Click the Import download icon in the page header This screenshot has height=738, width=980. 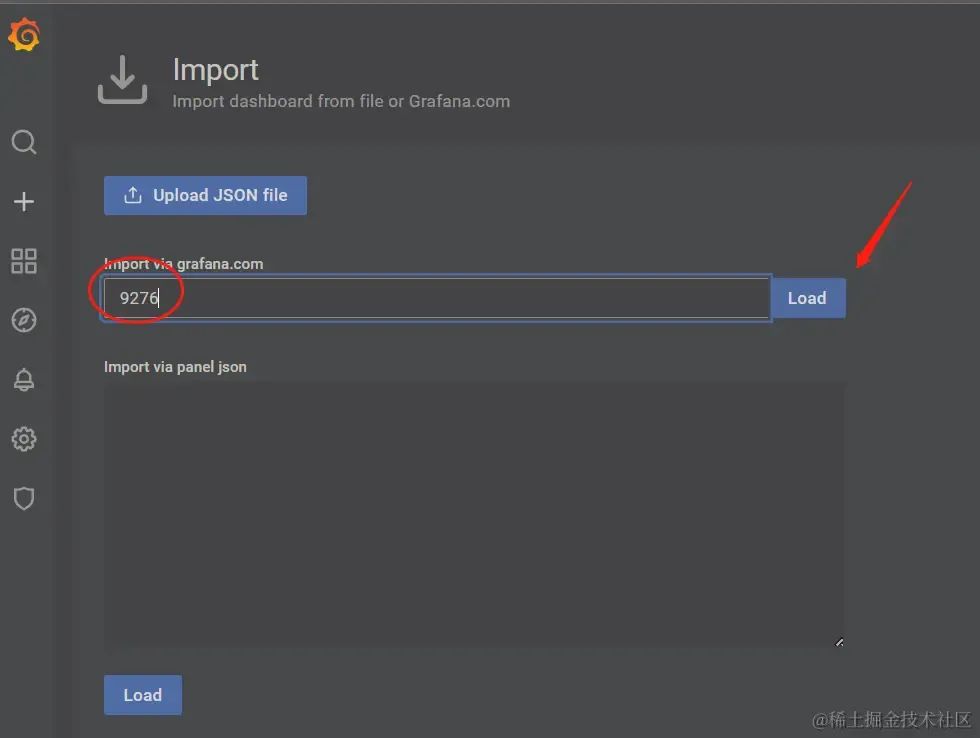(122, 79)
